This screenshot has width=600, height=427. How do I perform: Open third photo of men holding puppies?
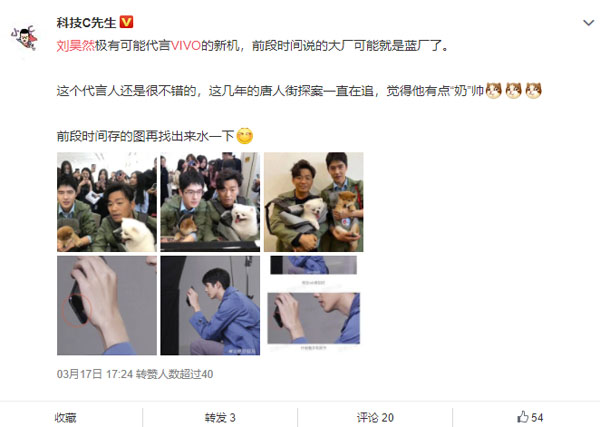pyautogui.click(x=314, y=202)
